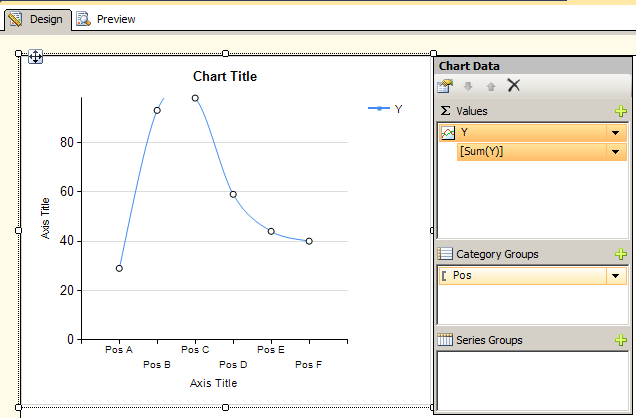Click the Pos E axis label
The height and width of the screenshot is (418, 636).
click(271, 349)
